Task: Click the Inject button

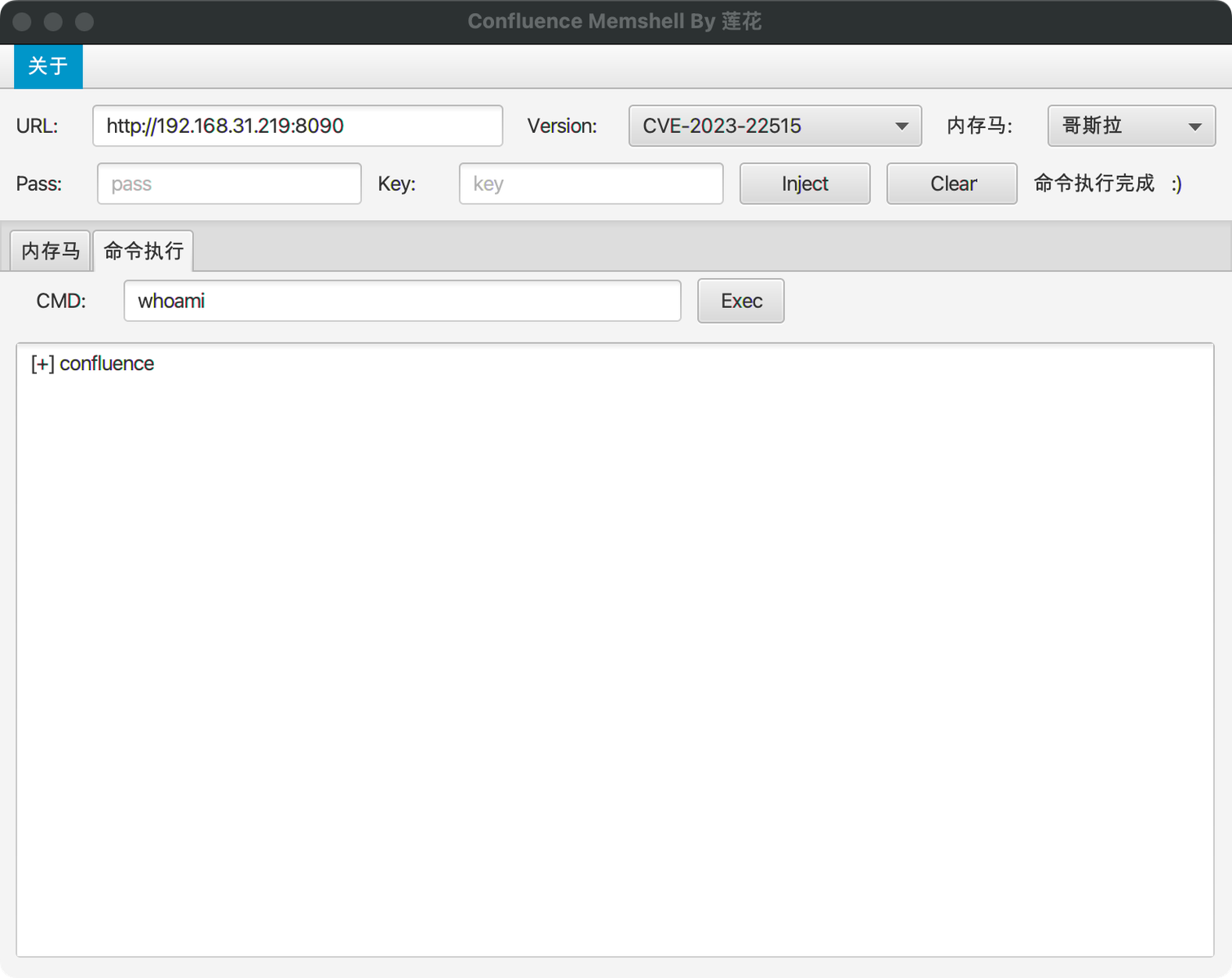Action: pyautogui.click(x=805, y=183)
